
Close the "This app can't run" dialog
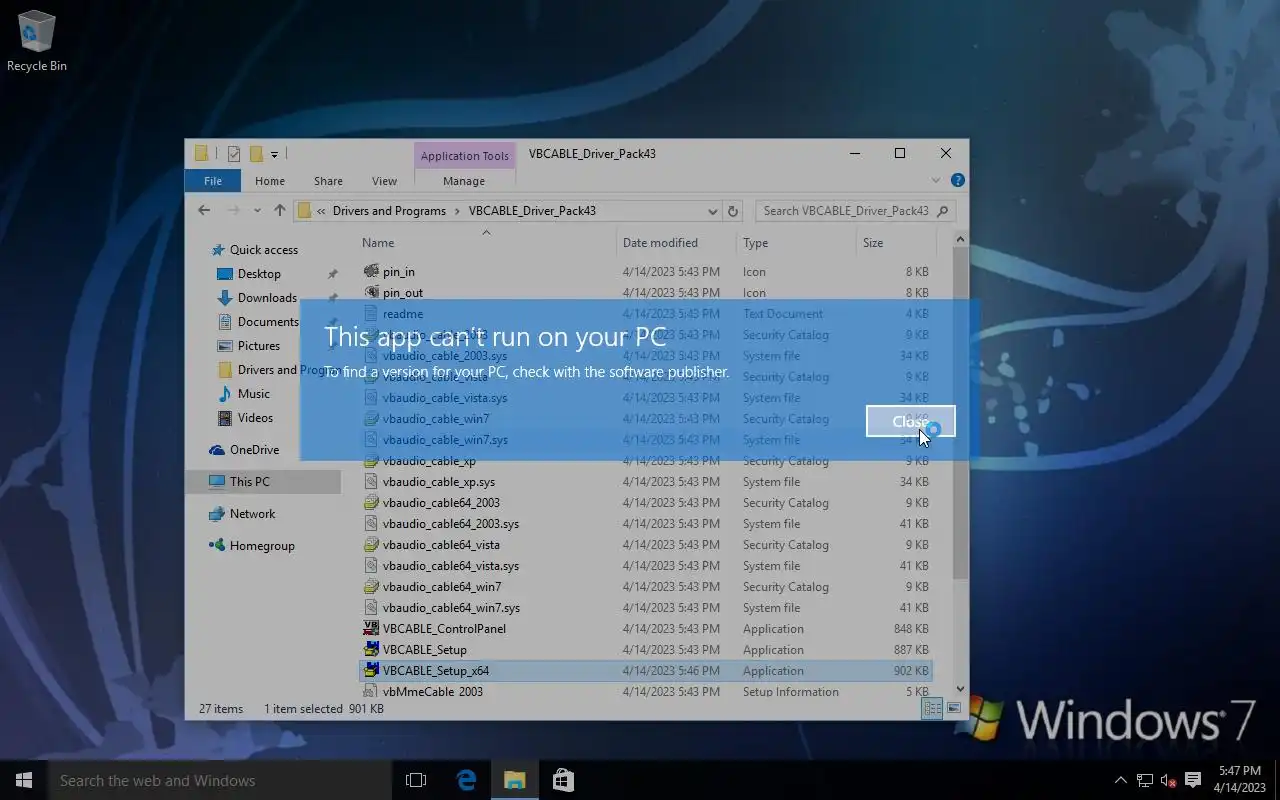tap(910, 421)
